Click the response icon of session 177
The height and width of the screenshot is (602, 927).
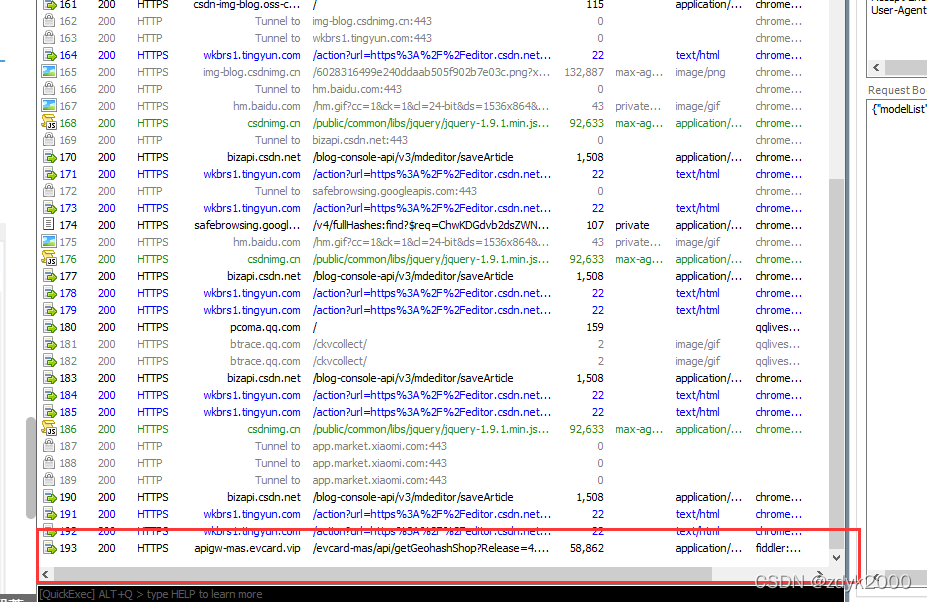pyautogui.click(x=49, y=276)
